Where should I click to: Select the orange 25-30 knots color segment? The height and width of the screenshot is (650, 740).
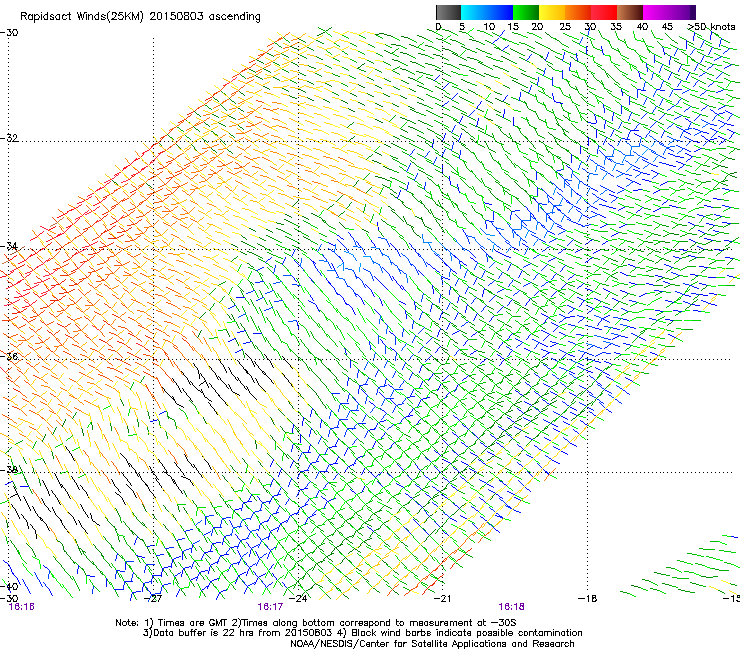point(578,12)
